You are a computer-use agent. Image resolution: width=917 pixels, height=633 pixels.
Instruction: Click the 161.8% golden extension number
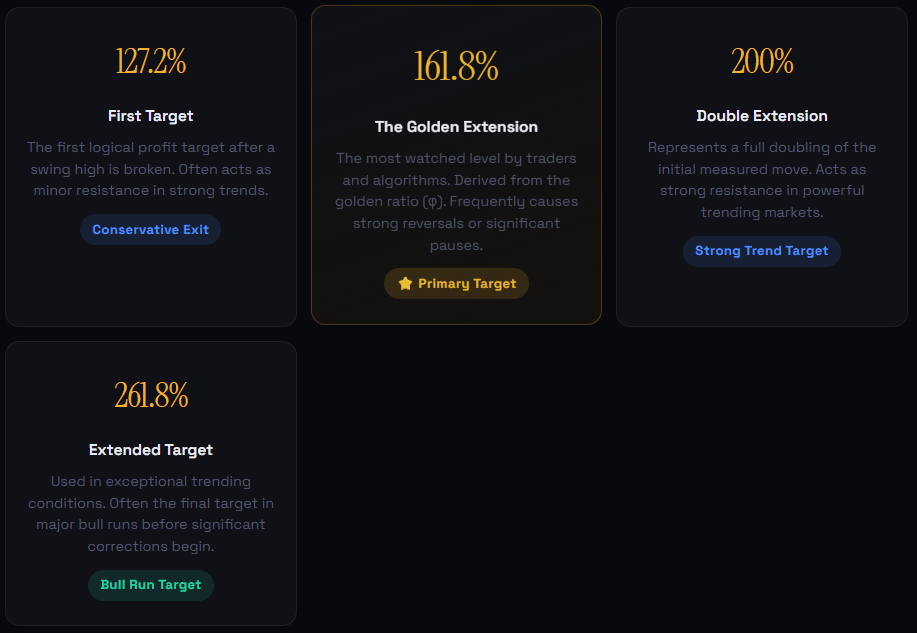[456, 66]
